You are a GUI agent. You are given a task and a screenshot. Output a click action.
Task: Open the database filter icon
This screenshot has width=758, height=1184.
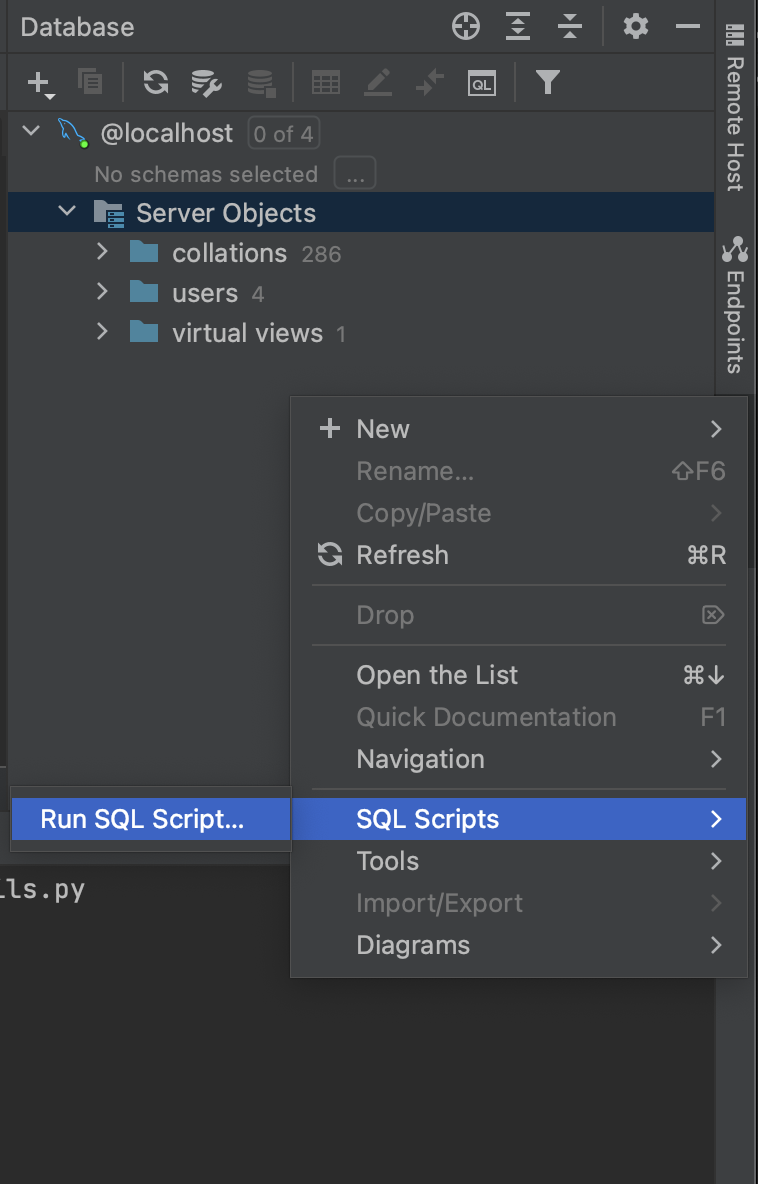(x=549, y=82)
